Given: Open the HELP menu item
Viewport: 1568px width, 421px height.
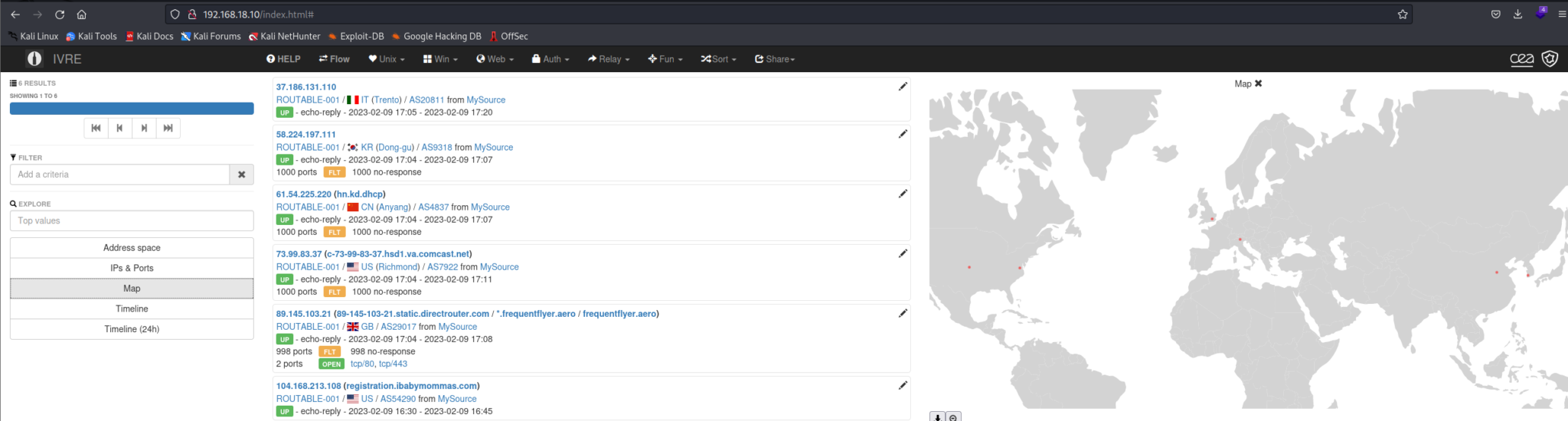Looking at the screenshot, I should tap(283, 59).
